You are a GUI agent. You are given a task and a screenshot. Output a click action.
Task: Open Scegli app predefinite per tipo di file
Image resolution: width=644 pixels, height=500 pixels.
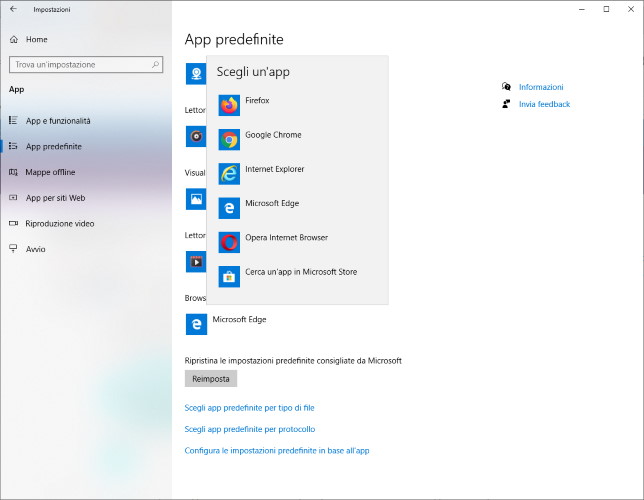(x=249, y=408)
